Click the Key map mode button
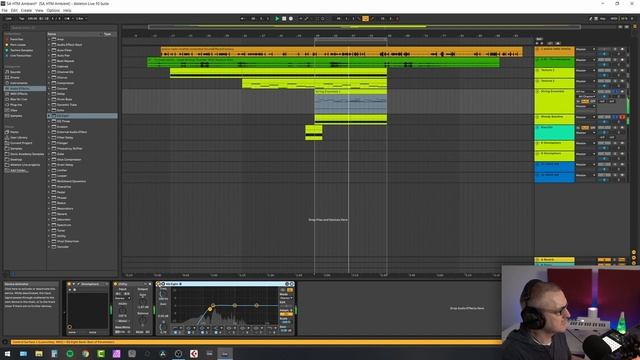Image resolution: width=640 pixels, height=360 pixels. pos(602,18)
